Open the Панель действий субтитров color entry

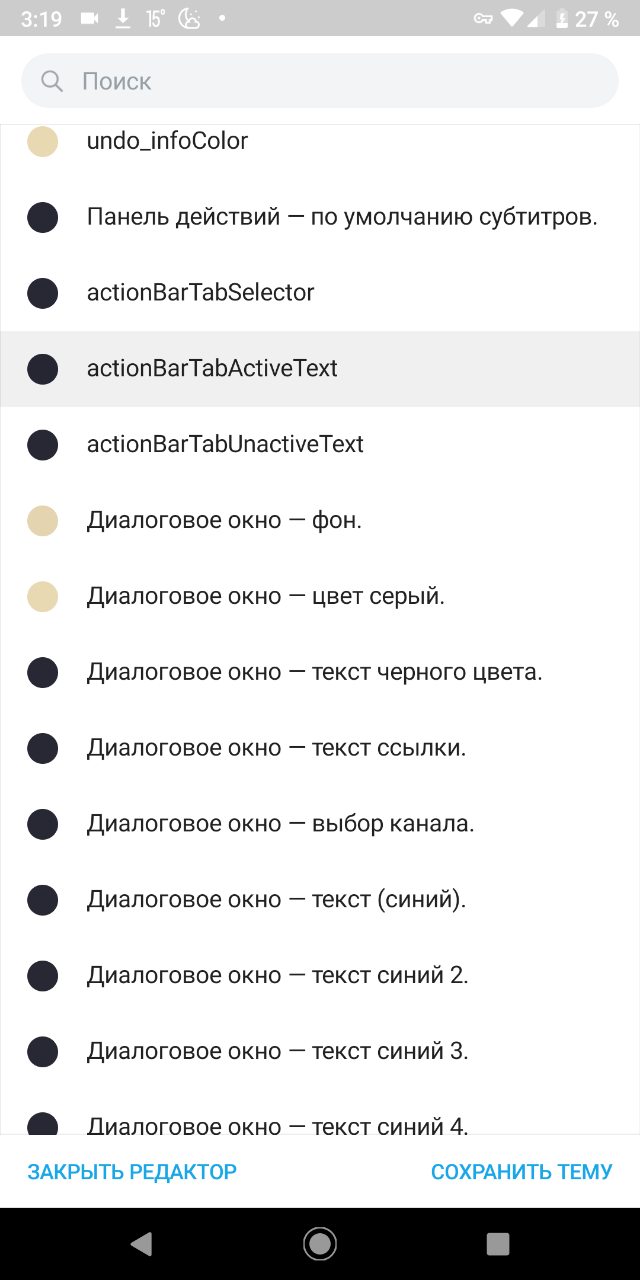[x=320, y=217]
